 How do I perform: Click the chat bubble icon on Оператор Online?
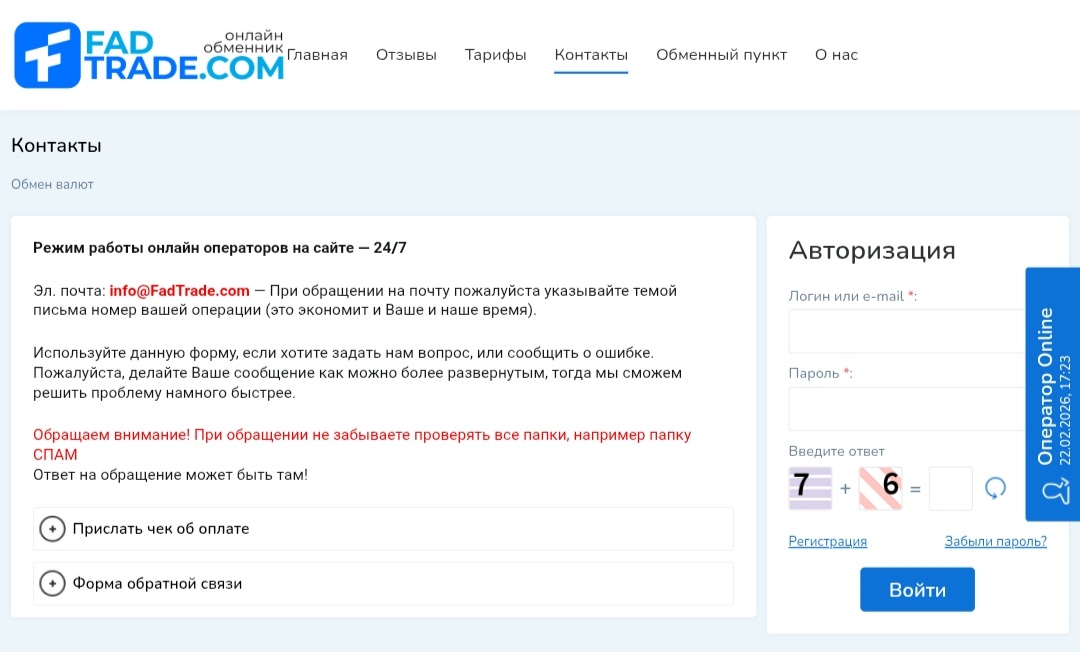coord(1054,492)
